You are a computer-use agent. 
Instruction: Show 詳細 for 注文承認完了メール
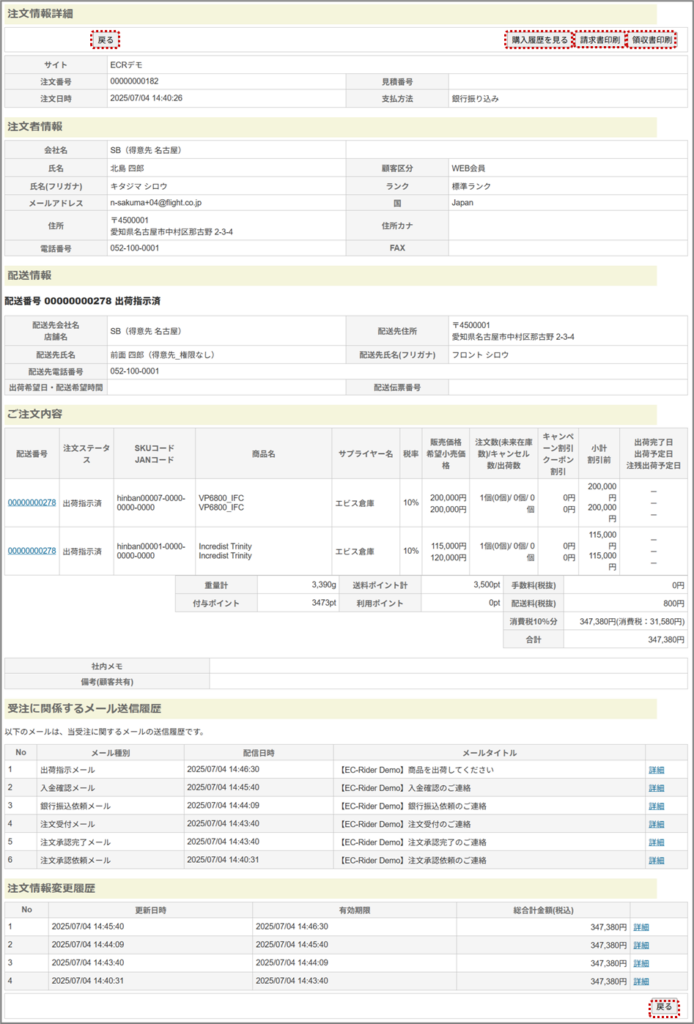coord(656,842)
